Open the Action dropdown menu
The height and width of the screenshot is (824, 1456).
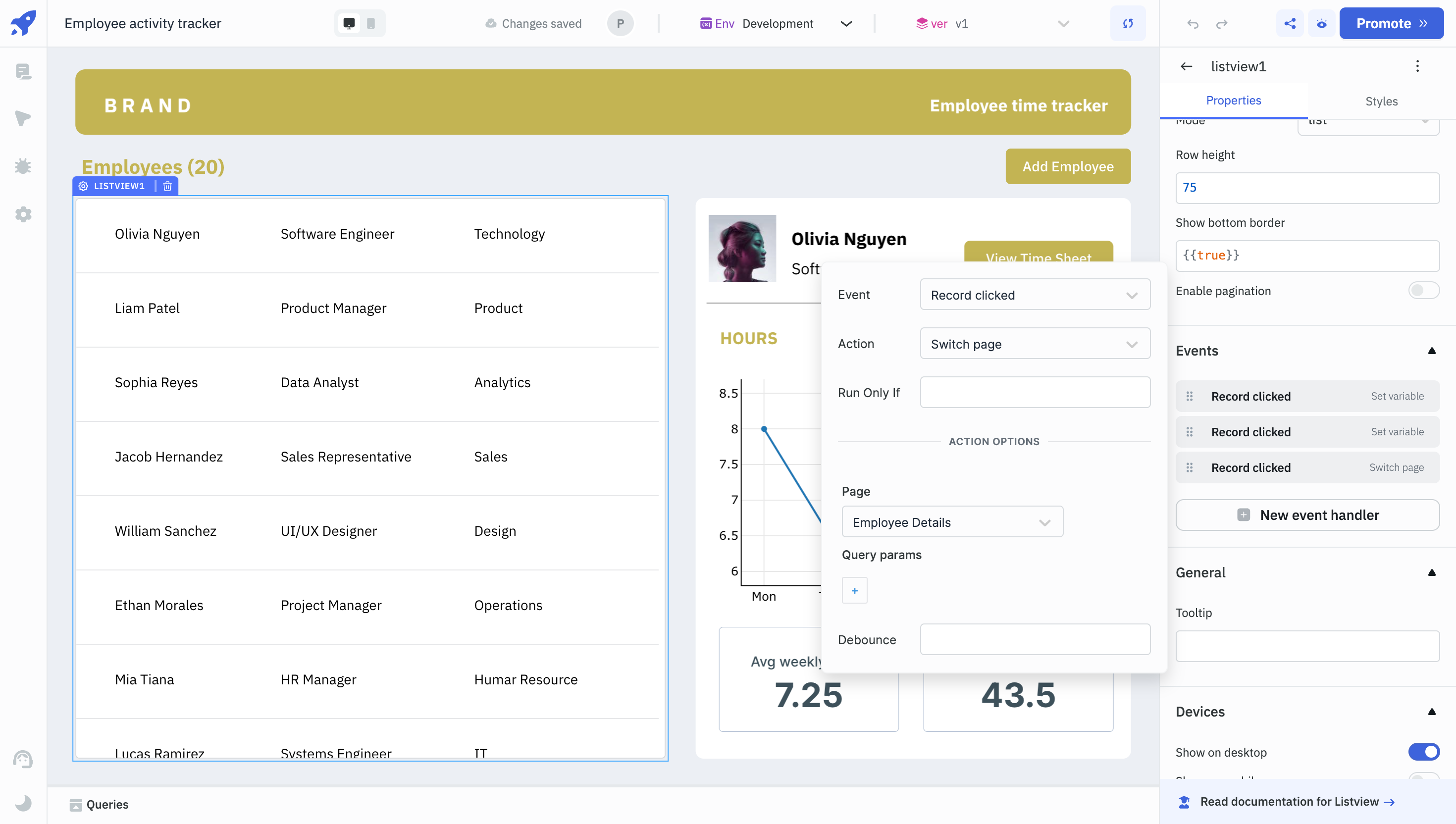(x=1035, y=344)
